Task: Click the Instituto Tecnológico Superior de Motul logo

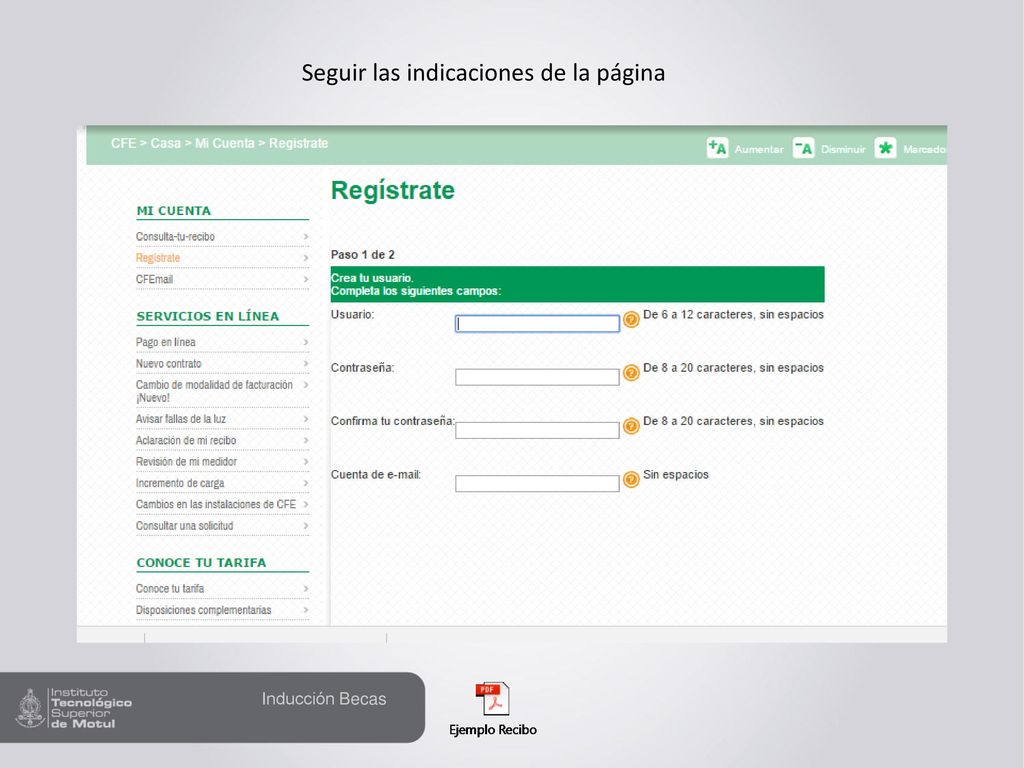Action: [74, 708]
